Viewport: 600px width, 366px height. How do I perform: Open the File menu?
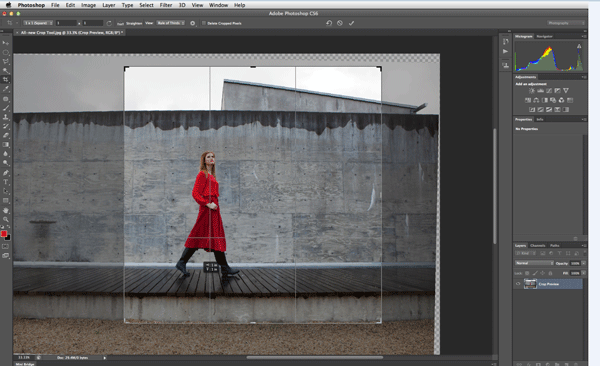click(55, 5)
